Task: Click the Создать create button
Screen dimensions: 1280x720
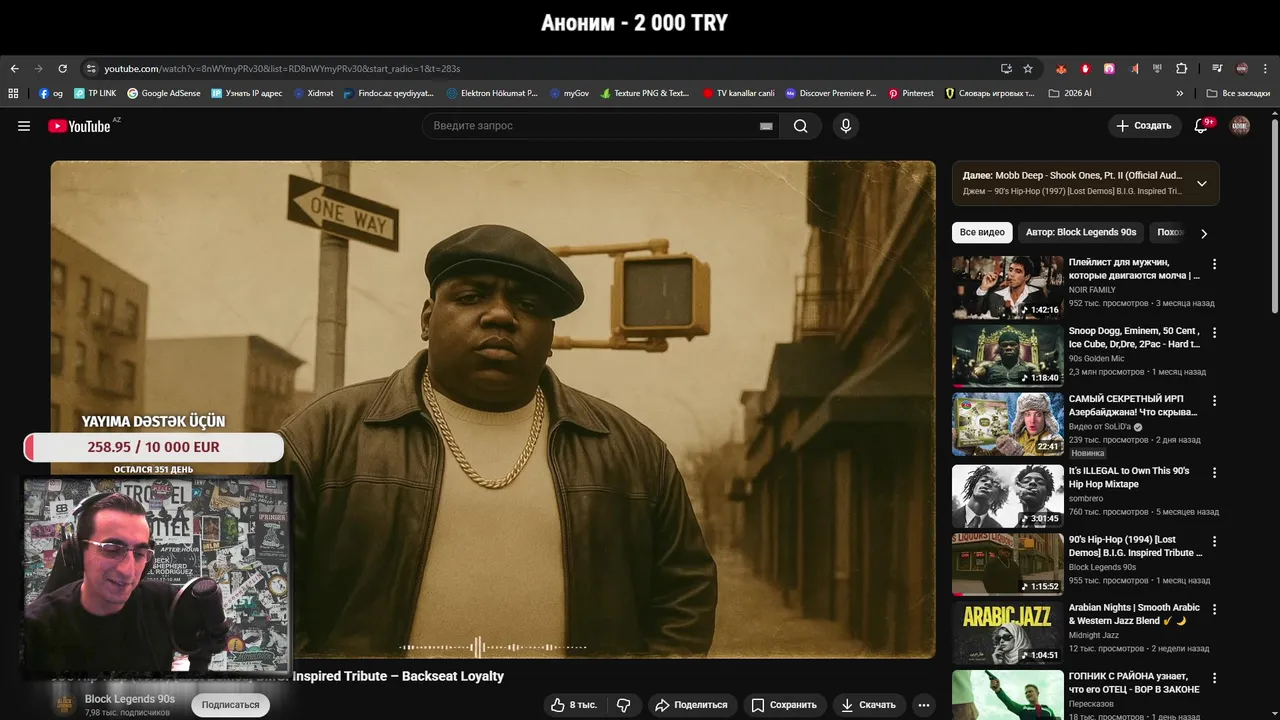Action: tap(1144, 126)
